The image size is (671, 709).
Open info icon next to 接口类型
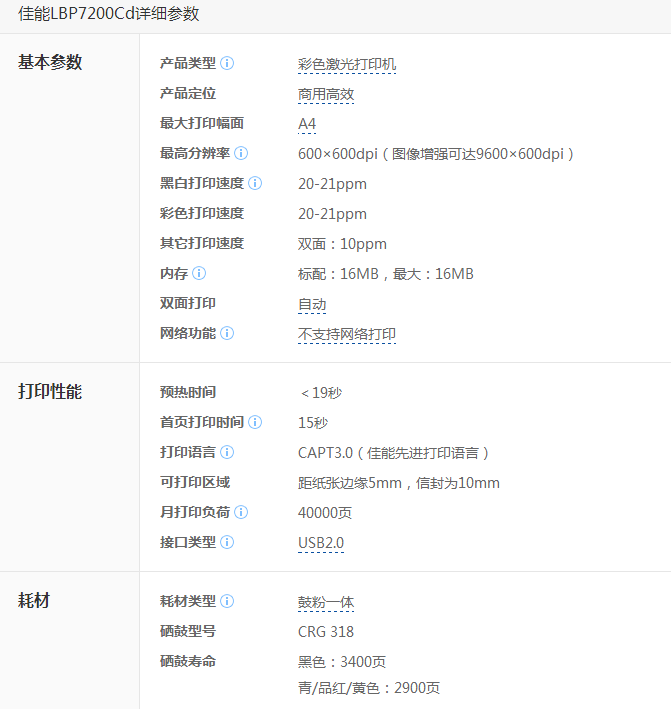(227, 542)
